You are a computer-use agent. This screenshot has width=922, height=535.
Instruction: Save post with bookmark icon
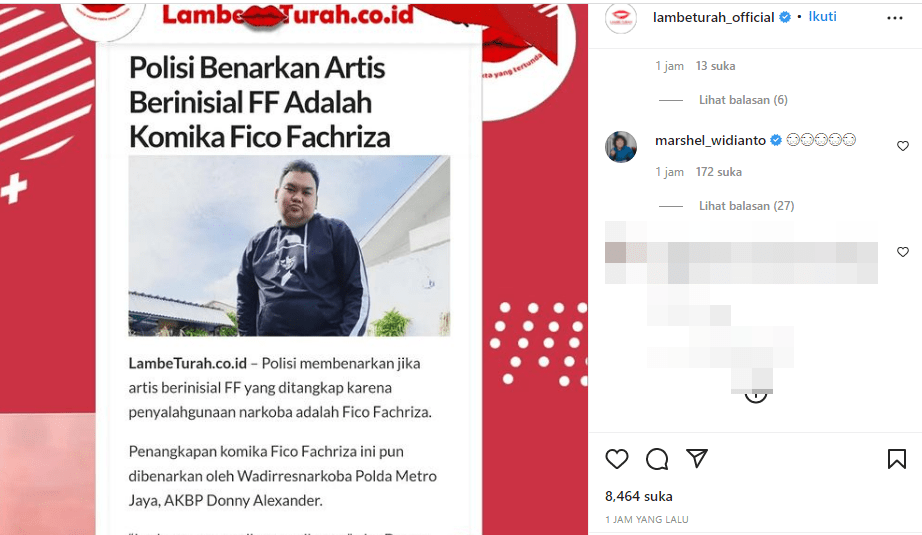(897, 459)
